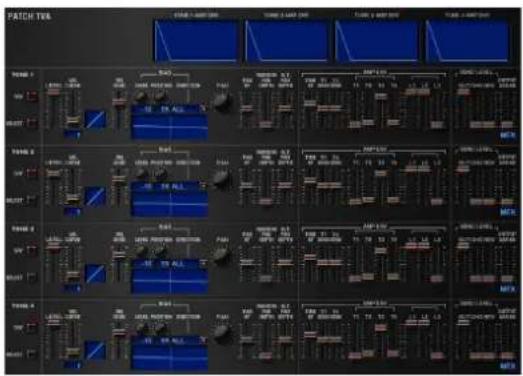Click the Tone 4 velocity curve graphic

(95, 350)
